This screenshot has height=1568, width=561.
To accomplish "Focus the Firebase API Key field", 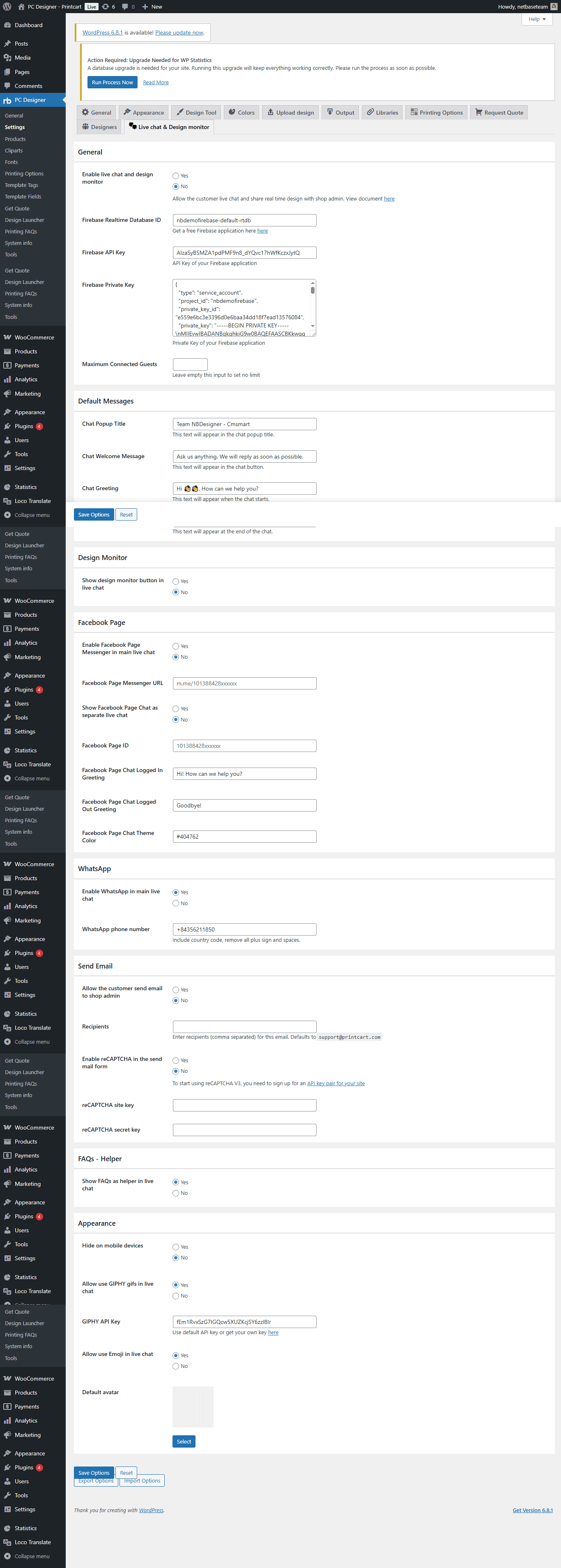I will coord(245,253).
